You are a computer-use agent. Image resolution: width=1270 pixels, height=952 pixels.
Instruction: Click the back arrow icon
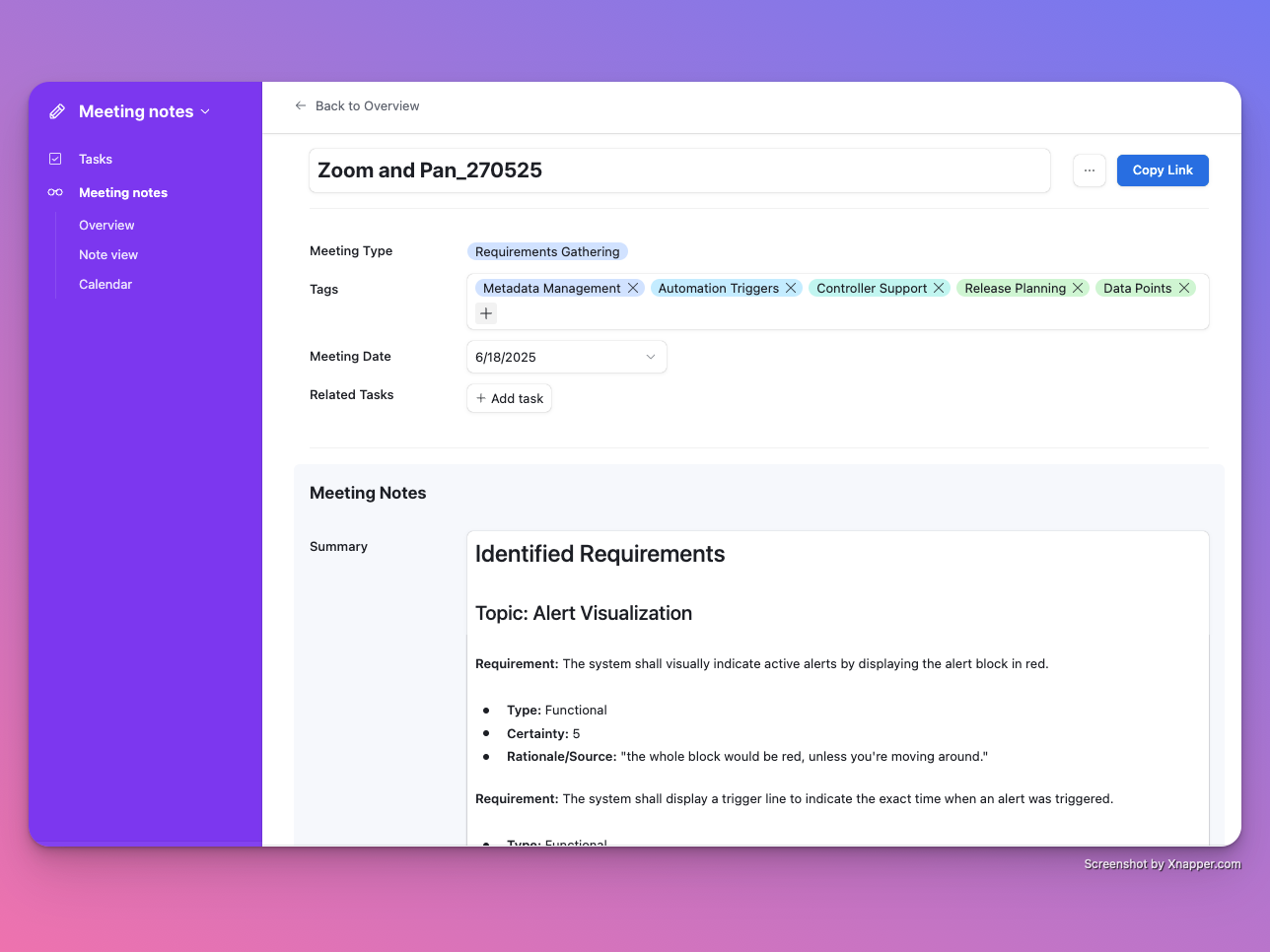[301, 105]
